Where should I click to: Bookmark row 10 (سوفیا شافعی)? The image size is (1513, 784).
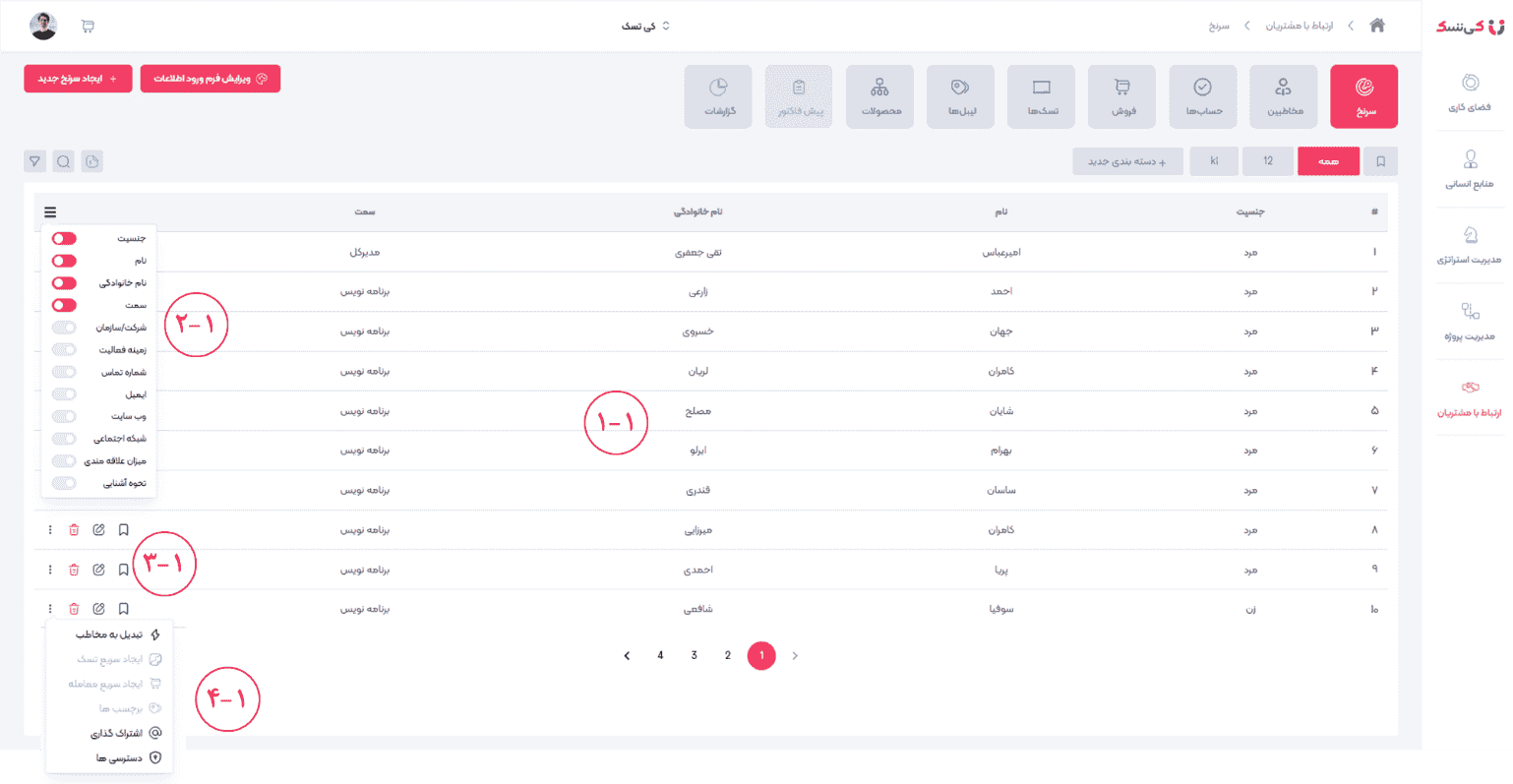click(x=124, y=609)
